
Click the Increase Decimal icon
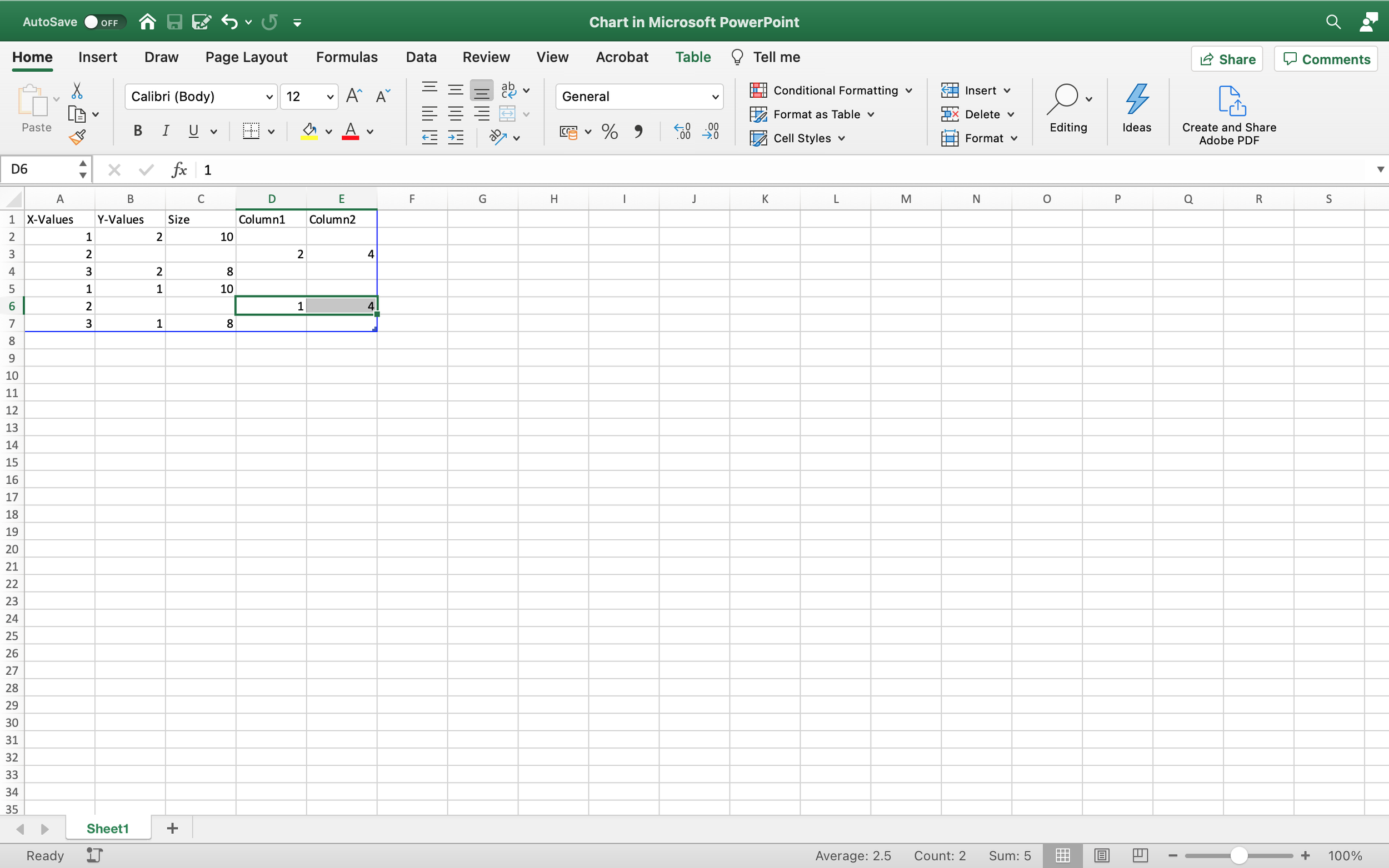tap(682, 132)
